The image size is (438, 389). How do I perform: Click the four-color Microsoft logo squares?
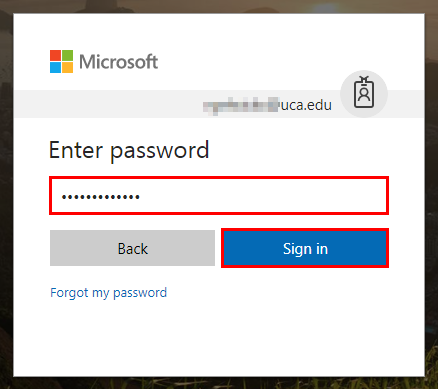click(61, 61)
